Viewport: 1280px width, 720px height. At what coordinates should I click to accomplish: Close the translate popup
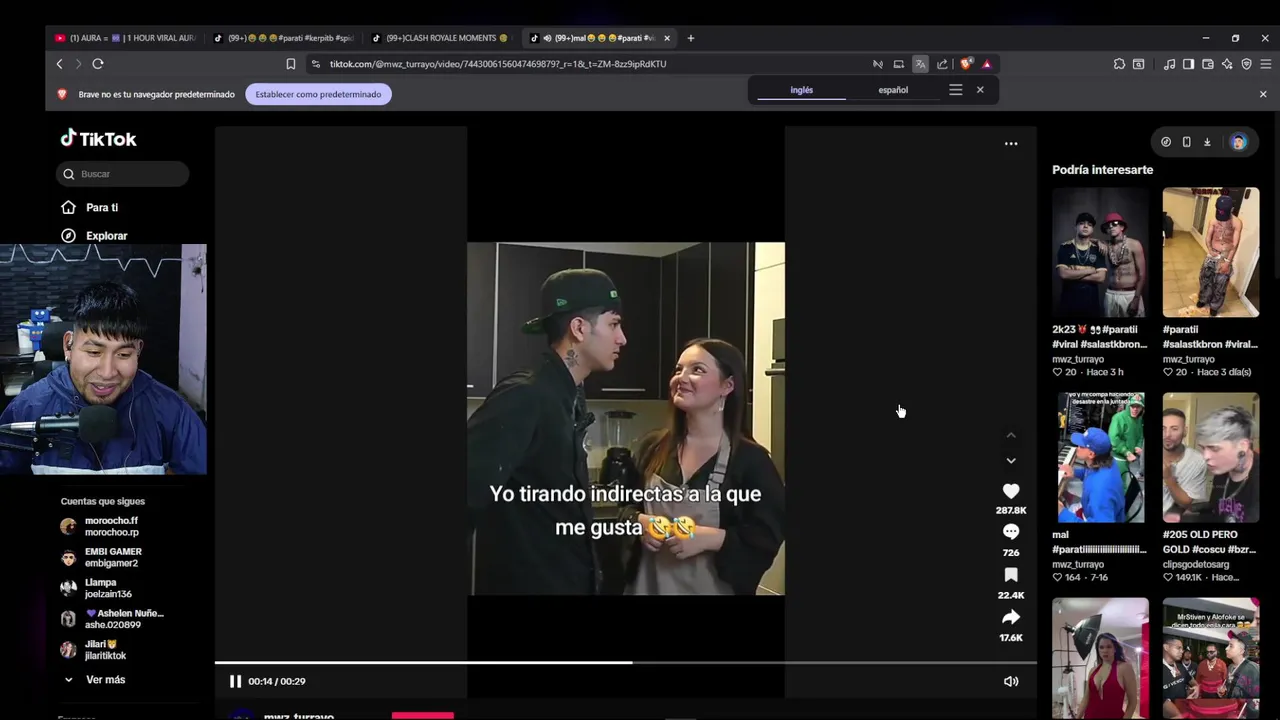[980, 90]
